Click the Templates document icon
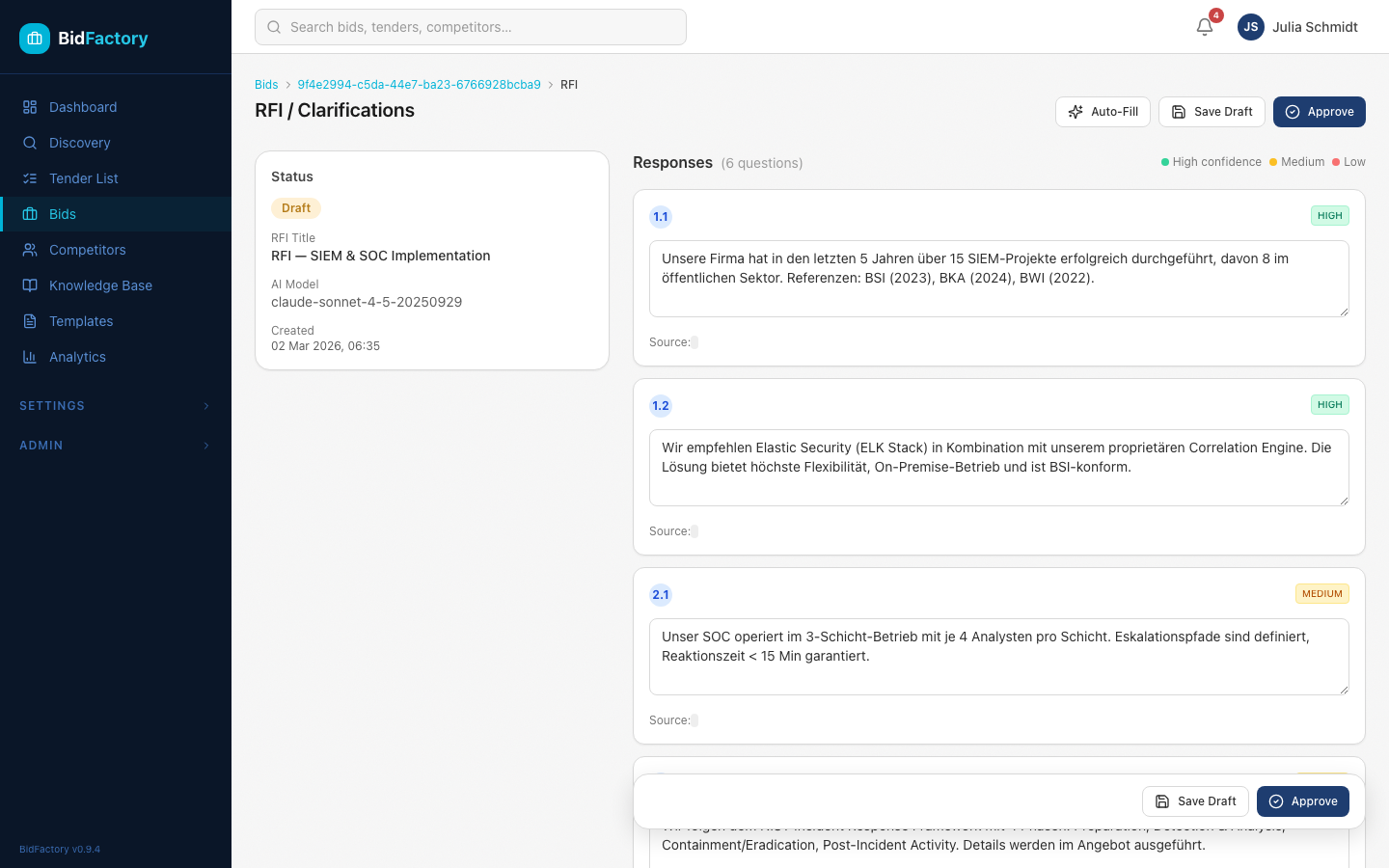Viewport: 1389px width, 868px height. point(30,321)
